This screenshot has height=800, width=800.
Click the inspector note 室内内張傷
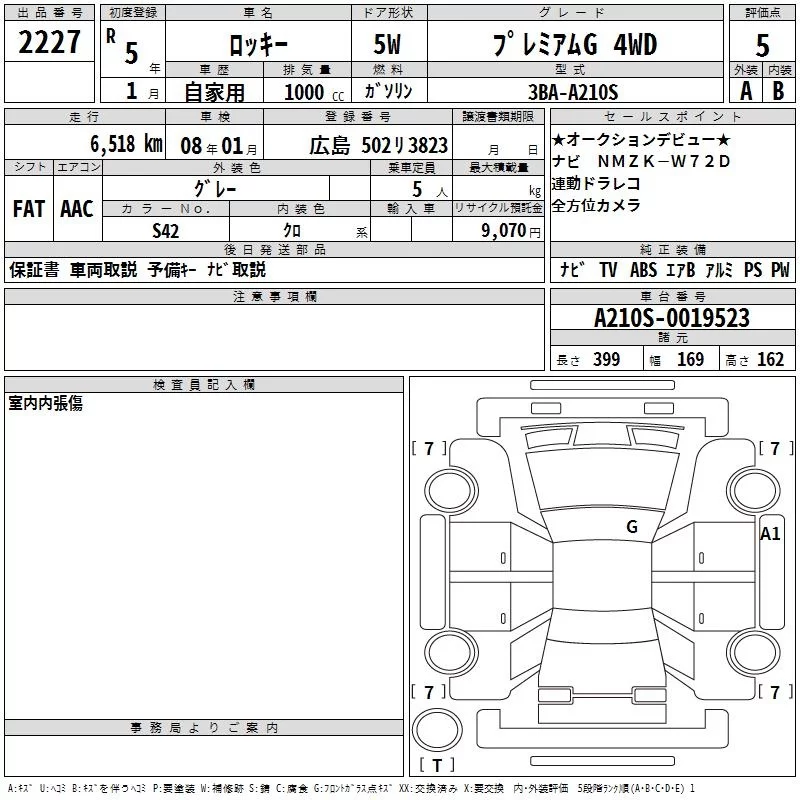click(x=45, y=403)
